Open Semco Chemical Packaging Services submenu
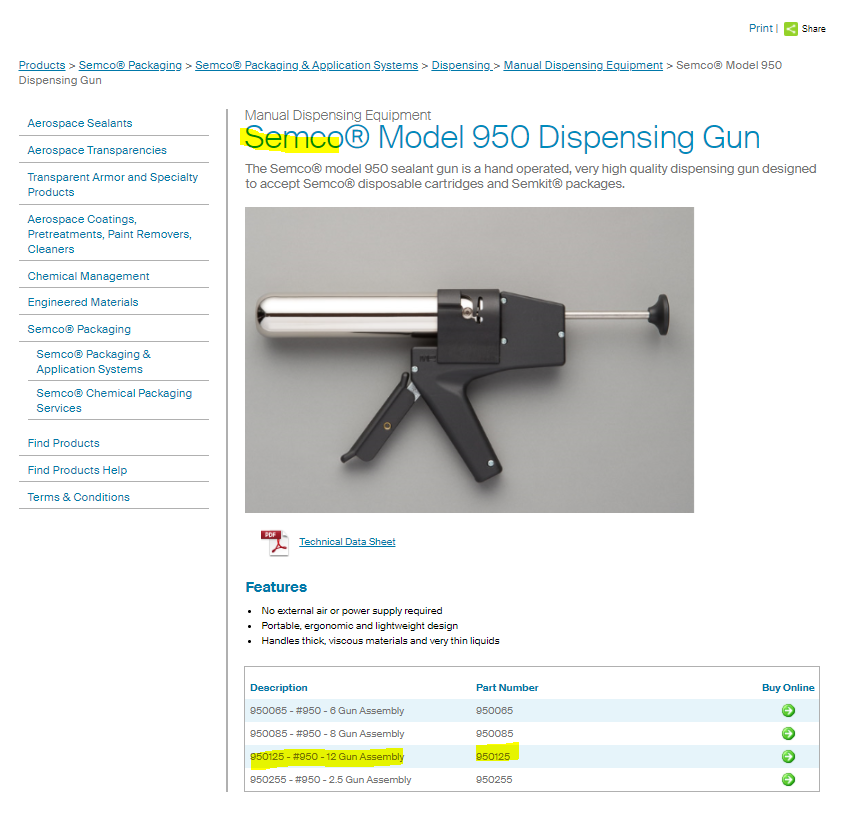The height and width of the screenshot is (816, 849). point(114,401)
